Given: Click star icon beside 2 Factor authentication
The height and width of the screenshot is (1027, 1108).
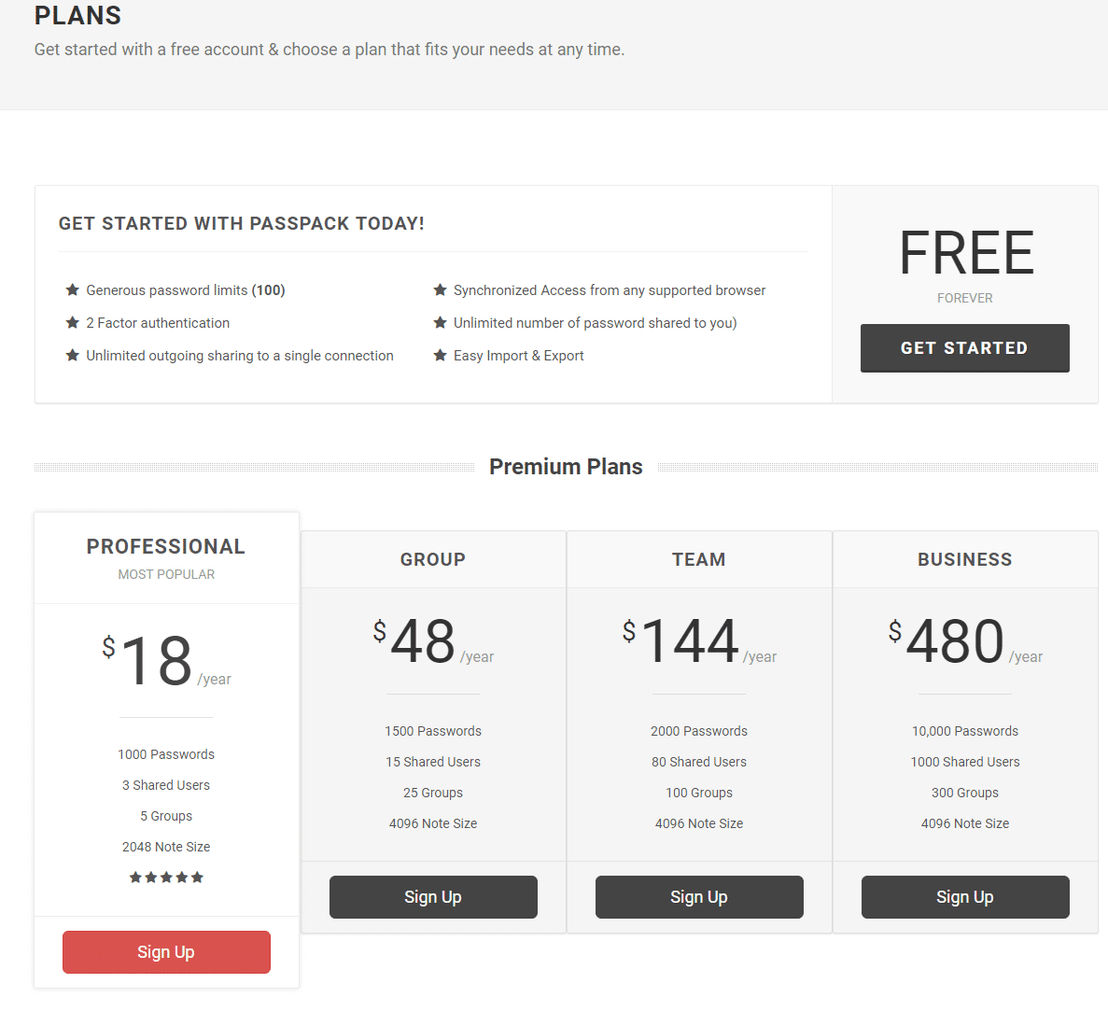Looking at the screenshot, I should point(72,322).
